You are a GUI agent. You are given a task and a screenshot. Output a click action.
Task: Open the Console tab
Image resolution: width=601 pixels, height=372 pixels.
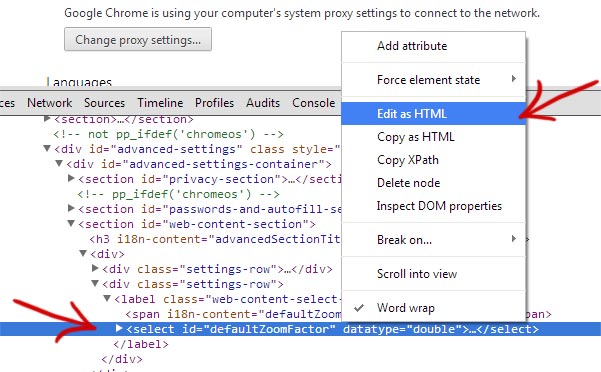coord(314,103)
